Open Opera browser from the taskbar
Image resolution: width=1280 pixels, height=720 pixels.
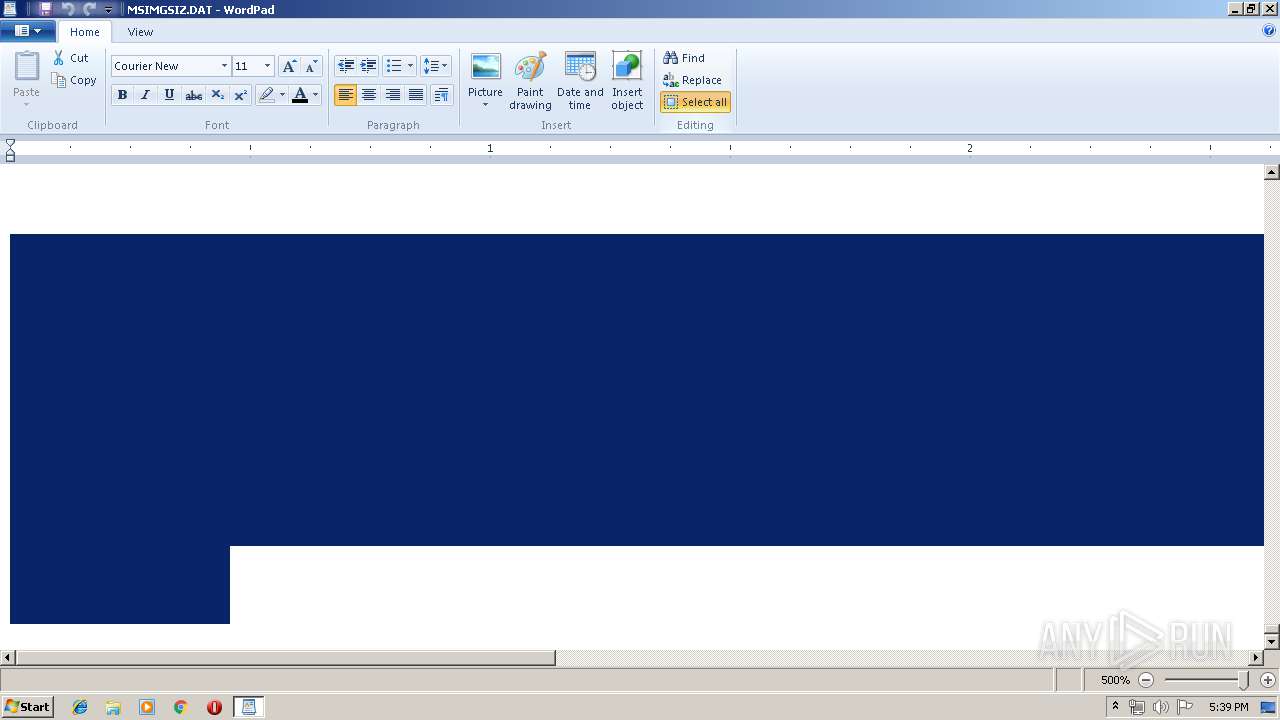tap(214, 707)
